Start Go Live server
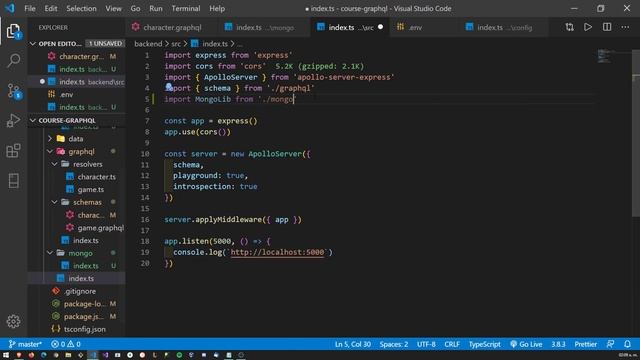The image size is (640, 360). point(526,344)
